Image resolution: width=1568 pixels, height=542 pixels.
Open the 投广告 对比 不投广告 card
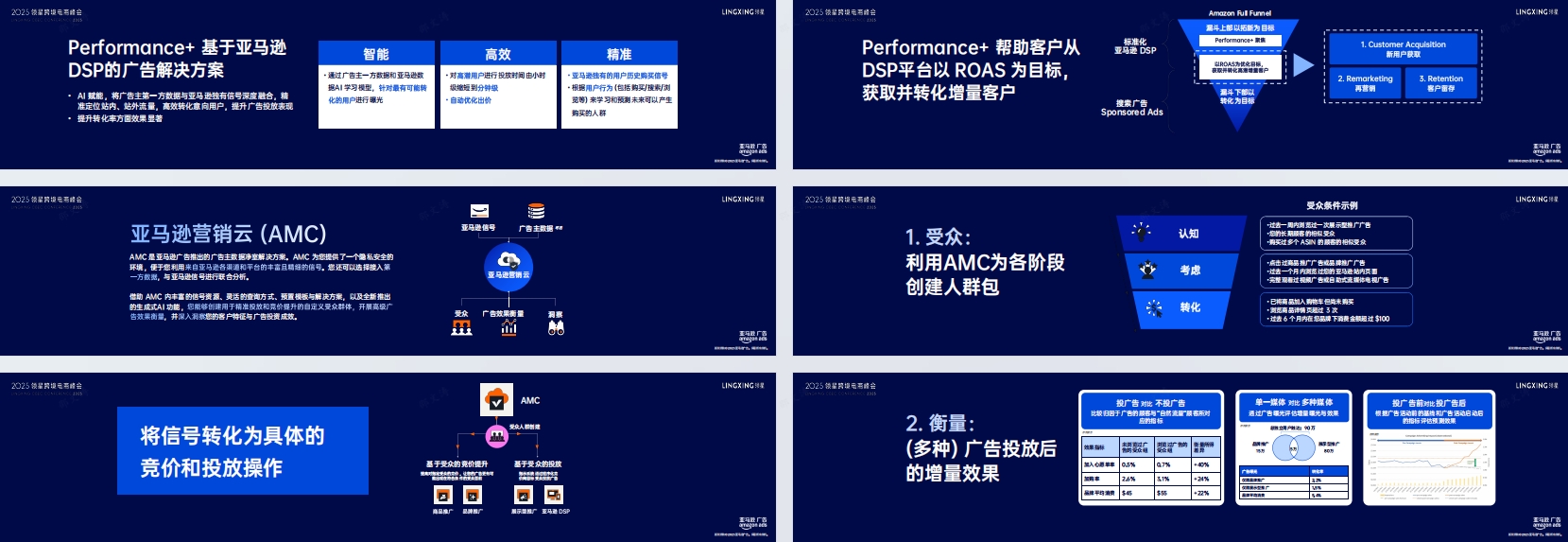click(1150, 447)
